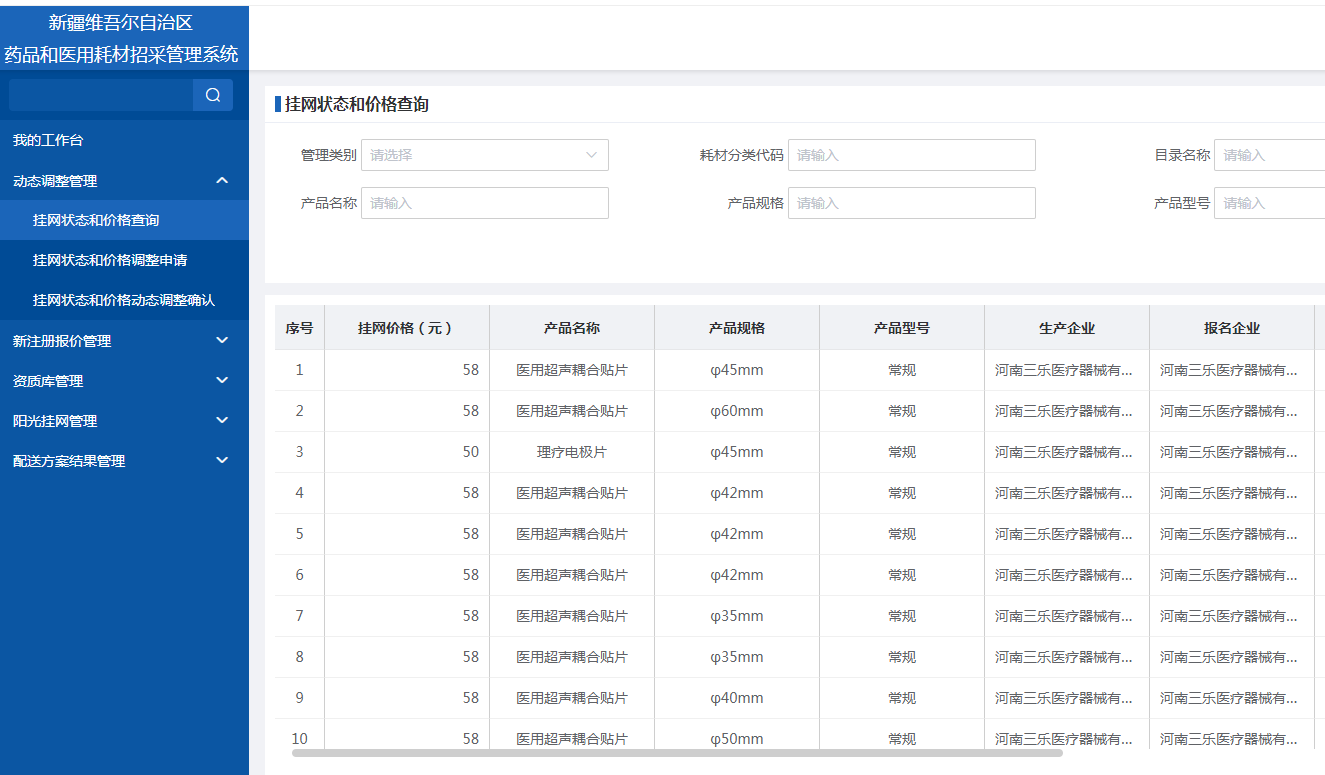Click 生产企业 cell in row 5
1325x775 pixels.
tap(1067, 534)
